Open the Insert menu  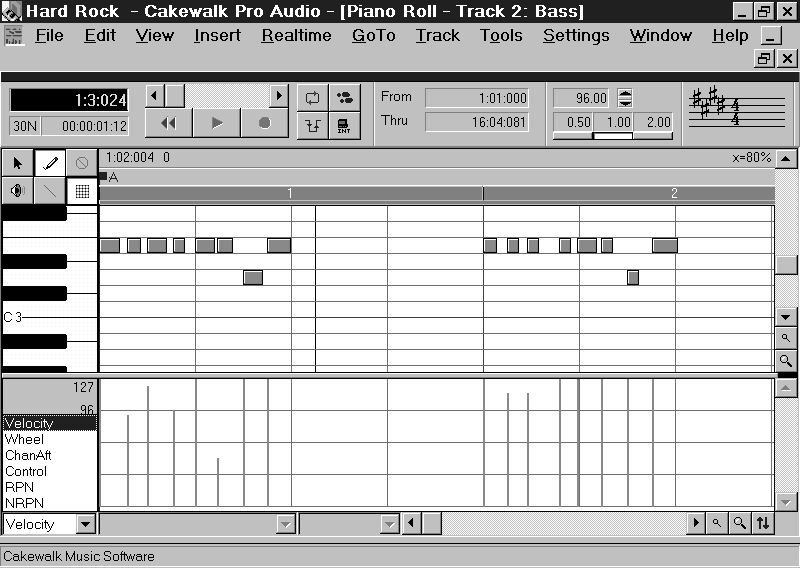(217, 36)
